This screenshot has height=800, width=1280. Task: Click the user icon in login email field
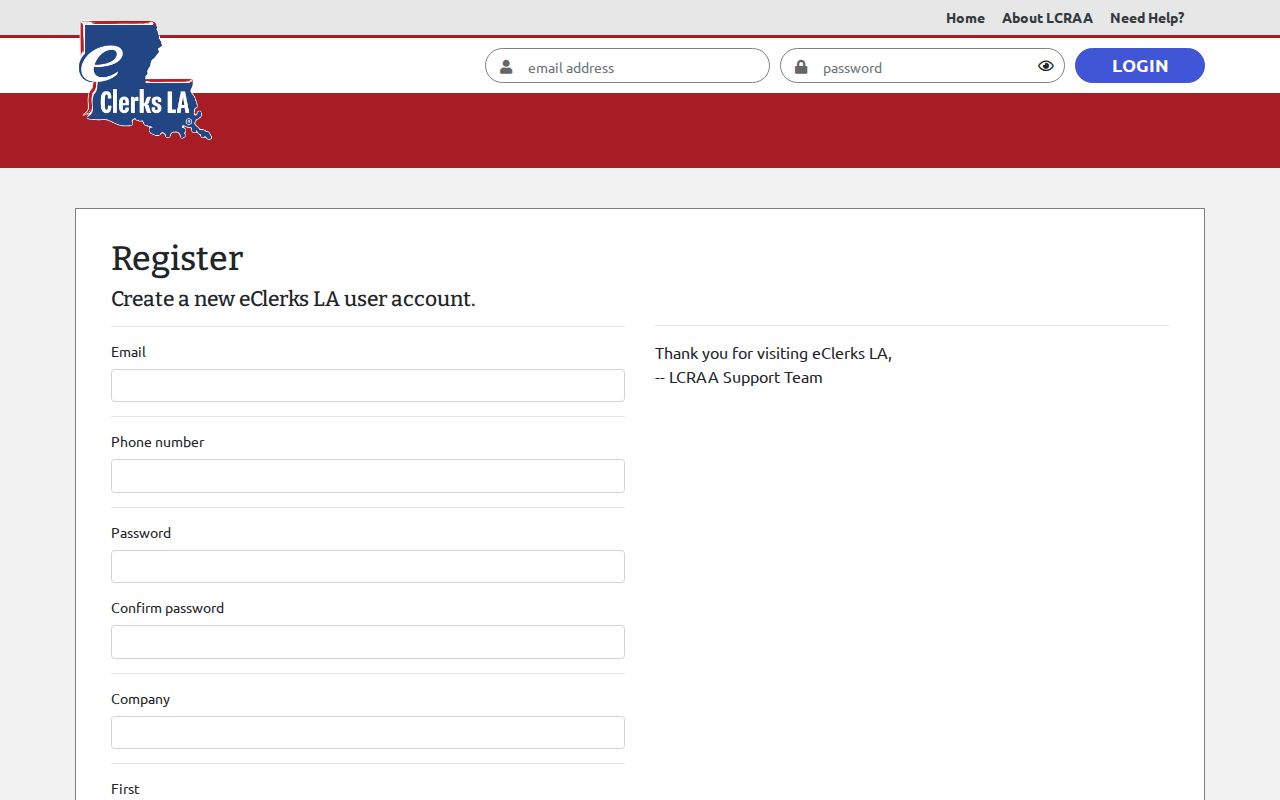point(506,67)
